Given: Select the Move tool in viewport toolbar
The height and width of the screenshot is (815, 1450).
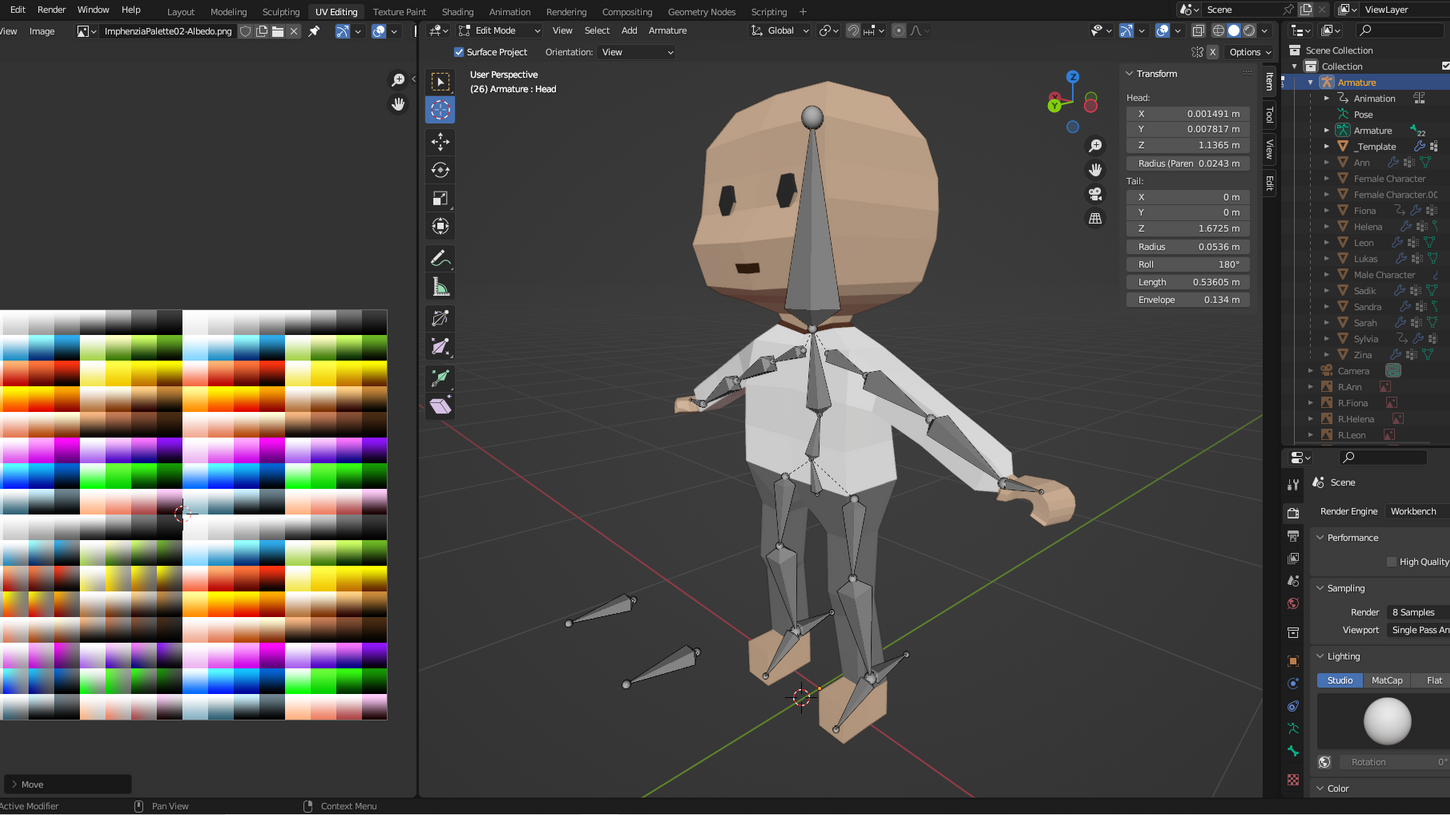Looking at the screenshot, I should pyautogui.click(x=440, y=142).
